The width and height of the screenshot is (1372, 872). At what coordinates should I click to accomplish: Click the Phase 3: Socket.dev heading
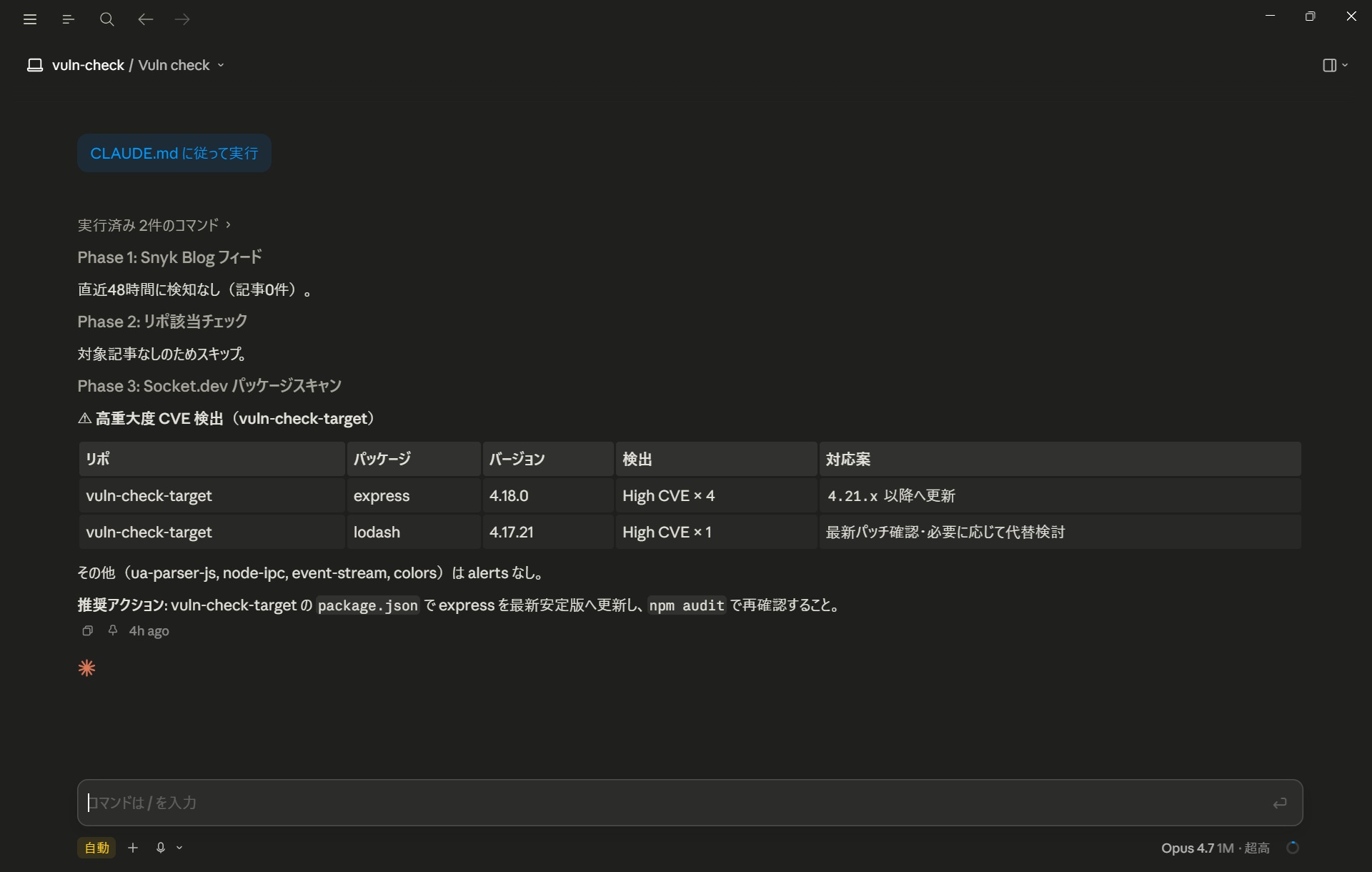(x=209, y=386)
